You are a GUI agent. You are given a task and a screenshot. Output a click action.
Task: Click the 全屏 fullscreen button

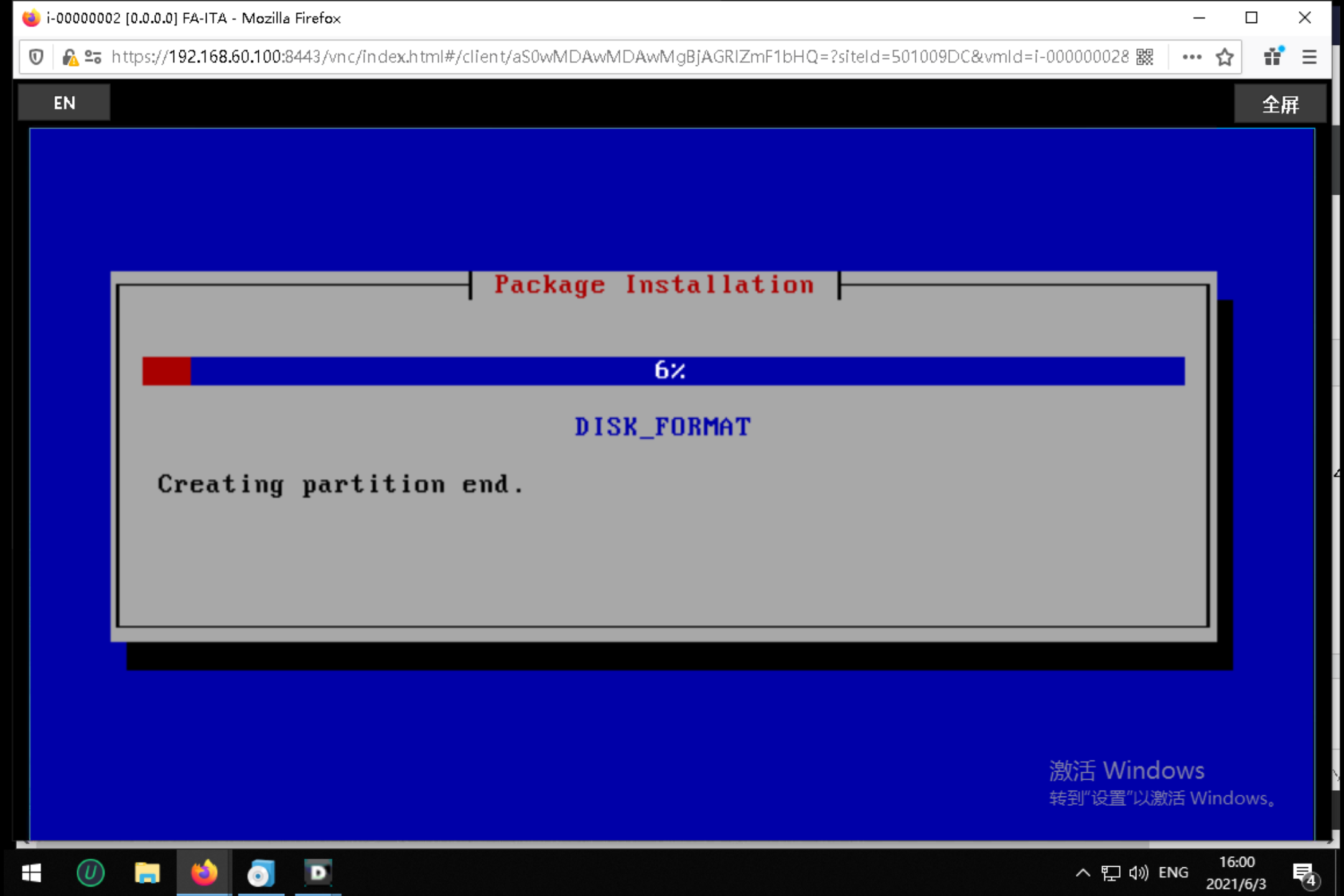pyautogui.click(x=1279, y=105)
